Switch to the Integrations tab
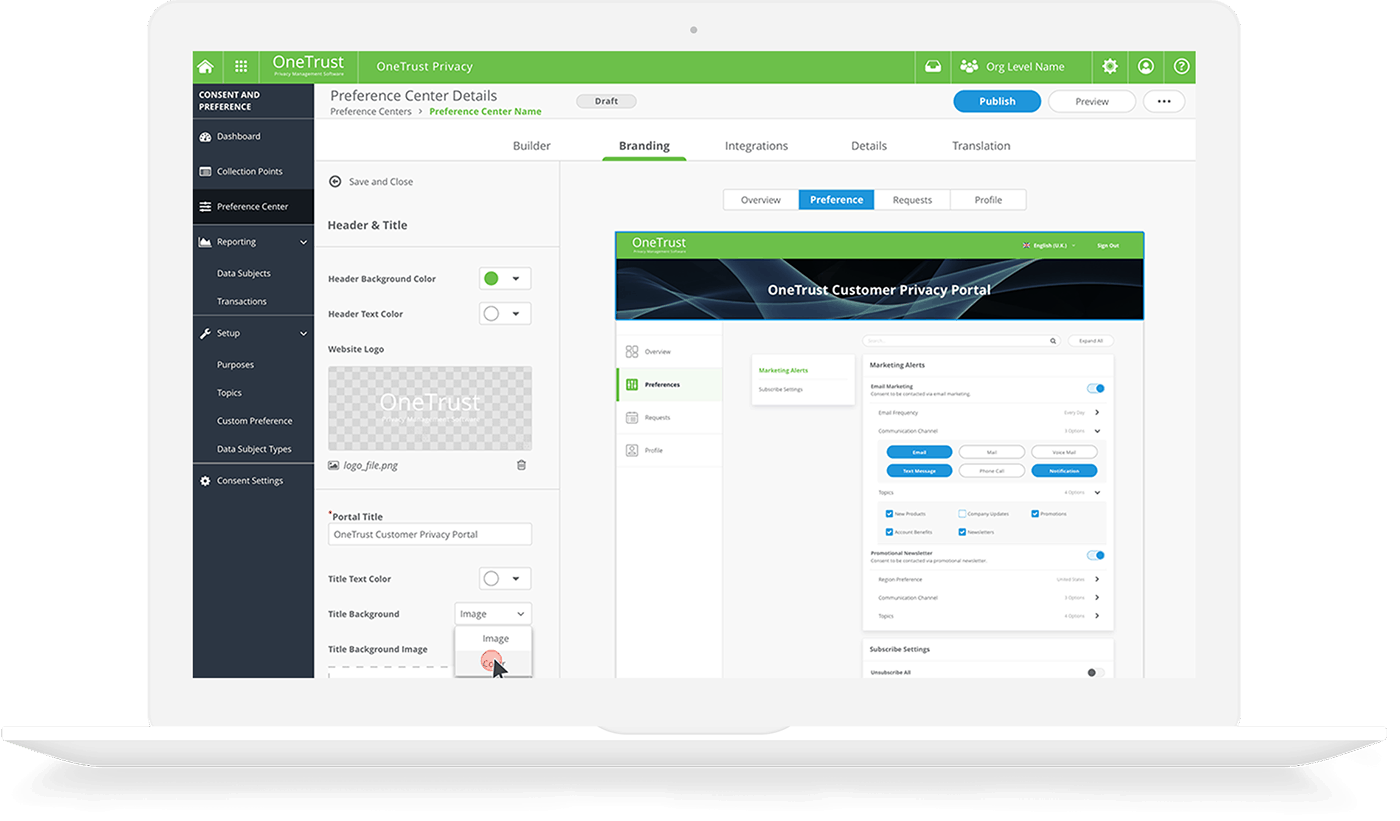The image size is (1400, 821). tap(756, 146)
